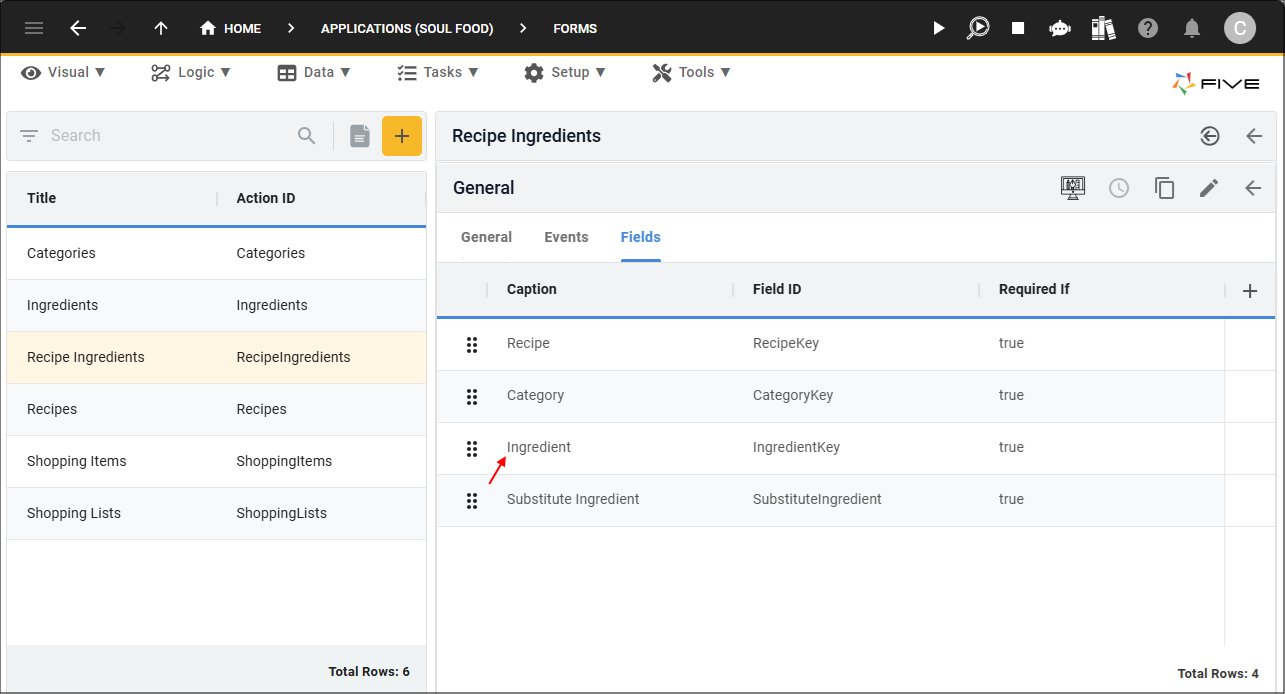Click the document icon next to add button
Screen dimensions: 1285x694
360,136
